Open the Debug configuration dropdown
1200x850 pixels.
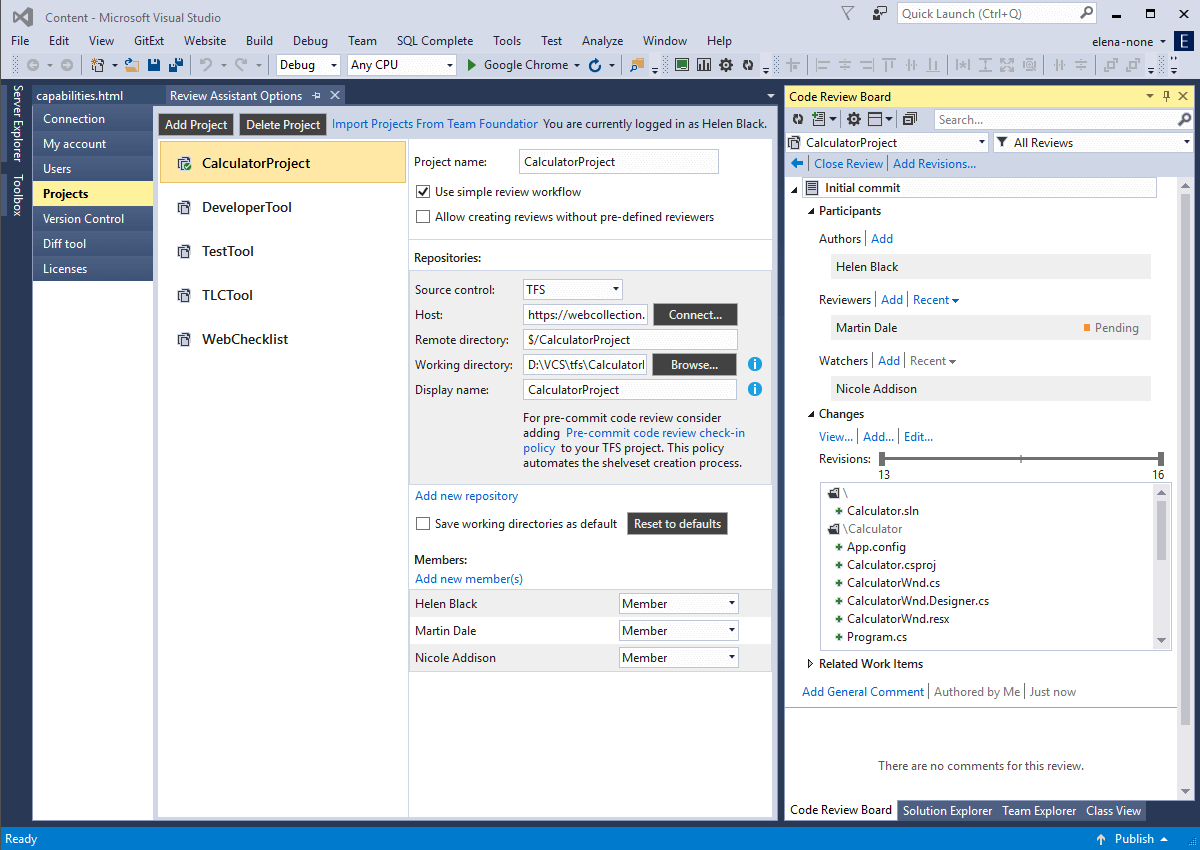310,65
